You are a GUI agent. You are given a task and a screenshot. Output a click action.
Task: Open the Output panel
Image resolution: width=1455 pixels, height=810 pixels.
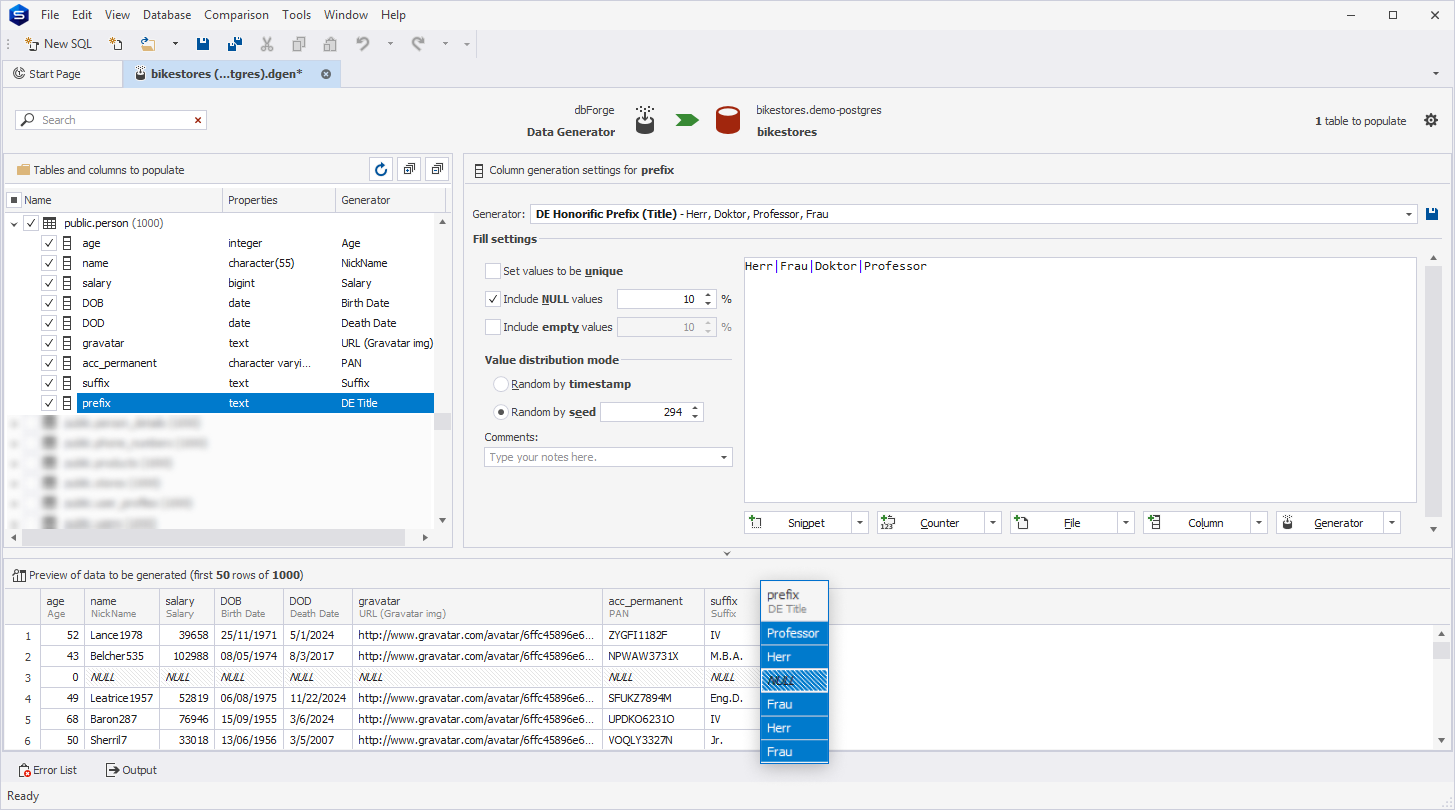click(x=131, y=770)
